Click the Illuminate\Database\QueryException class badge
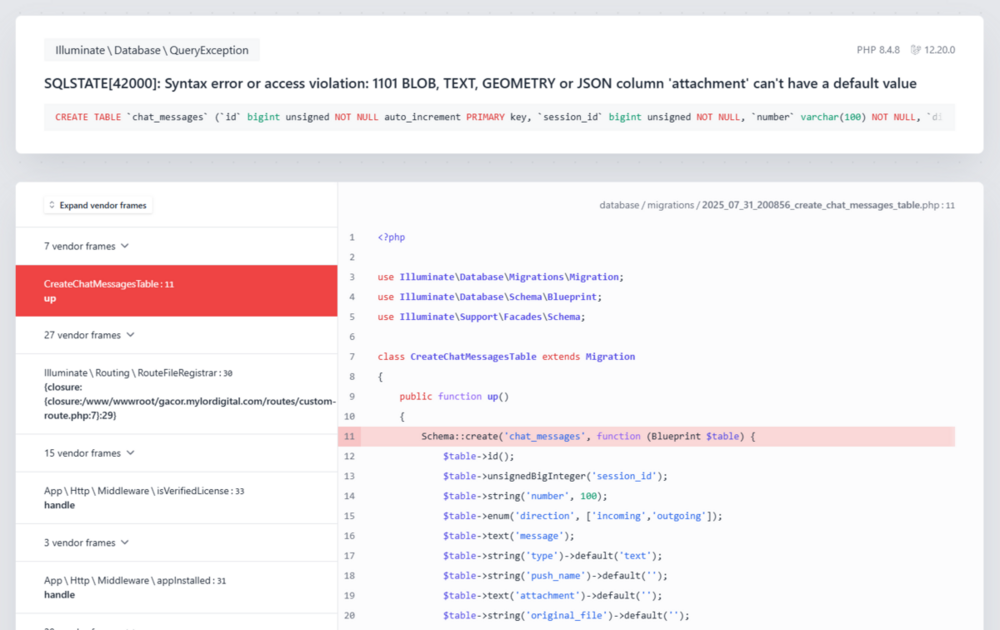The width and height of the screenshot is (1000, 630). click(152, 50)
